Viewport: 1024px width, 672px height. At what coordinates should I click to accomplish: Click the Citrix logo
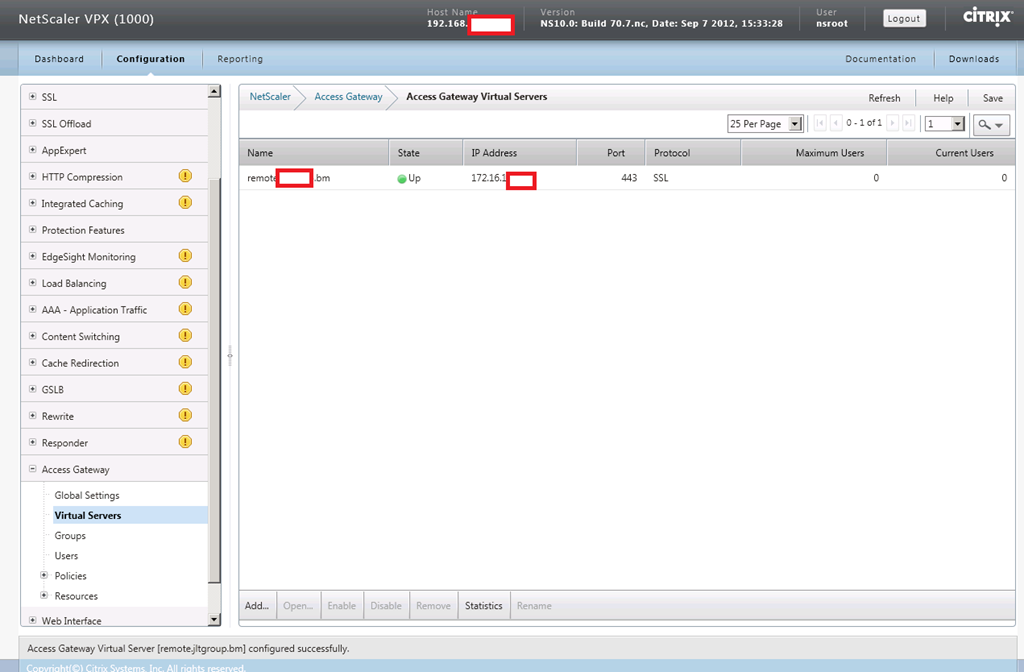click(987, 16)
